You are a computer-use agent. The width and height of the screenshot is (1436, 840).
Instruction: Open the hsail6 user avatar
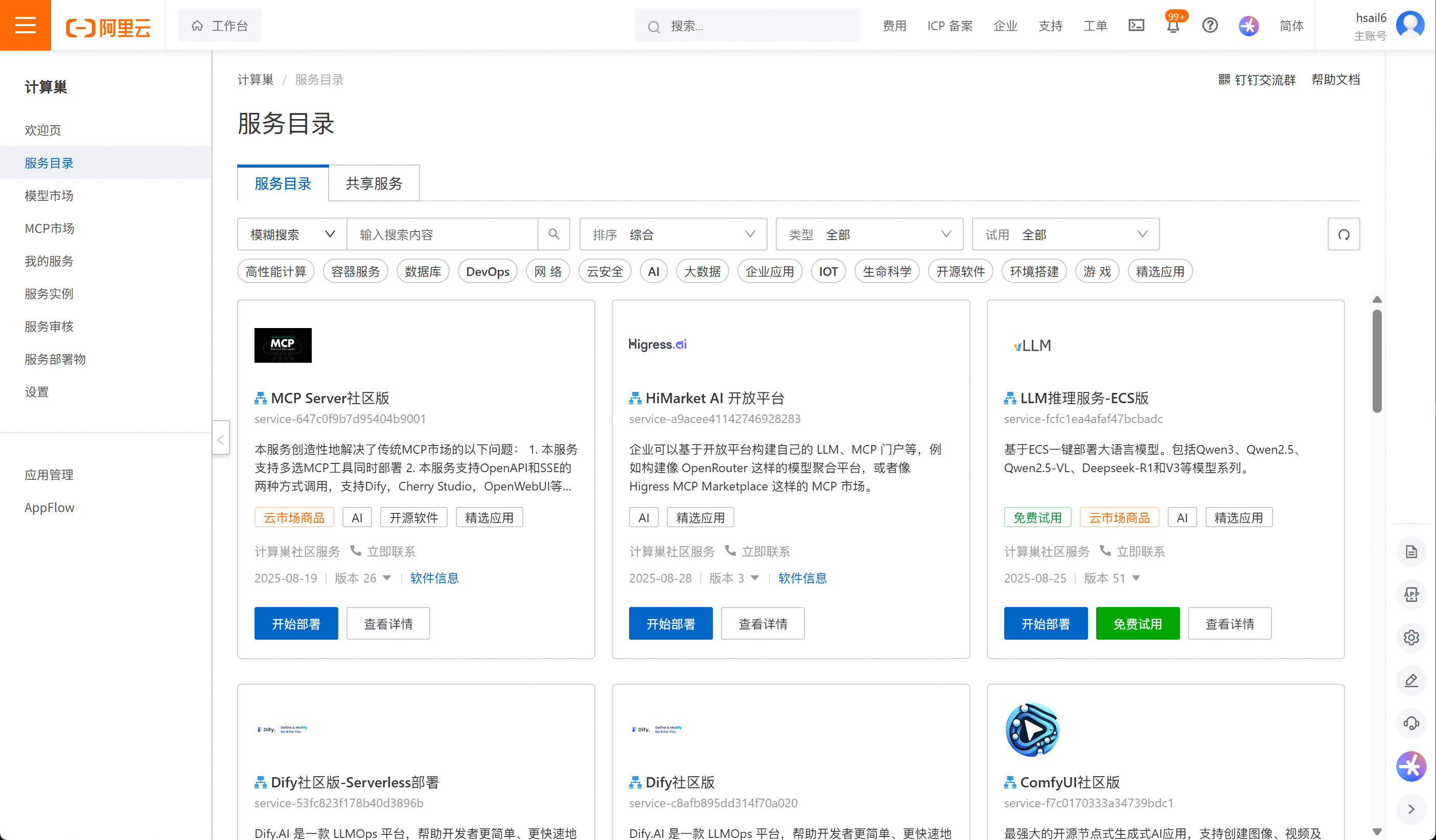coord(1410,25)
